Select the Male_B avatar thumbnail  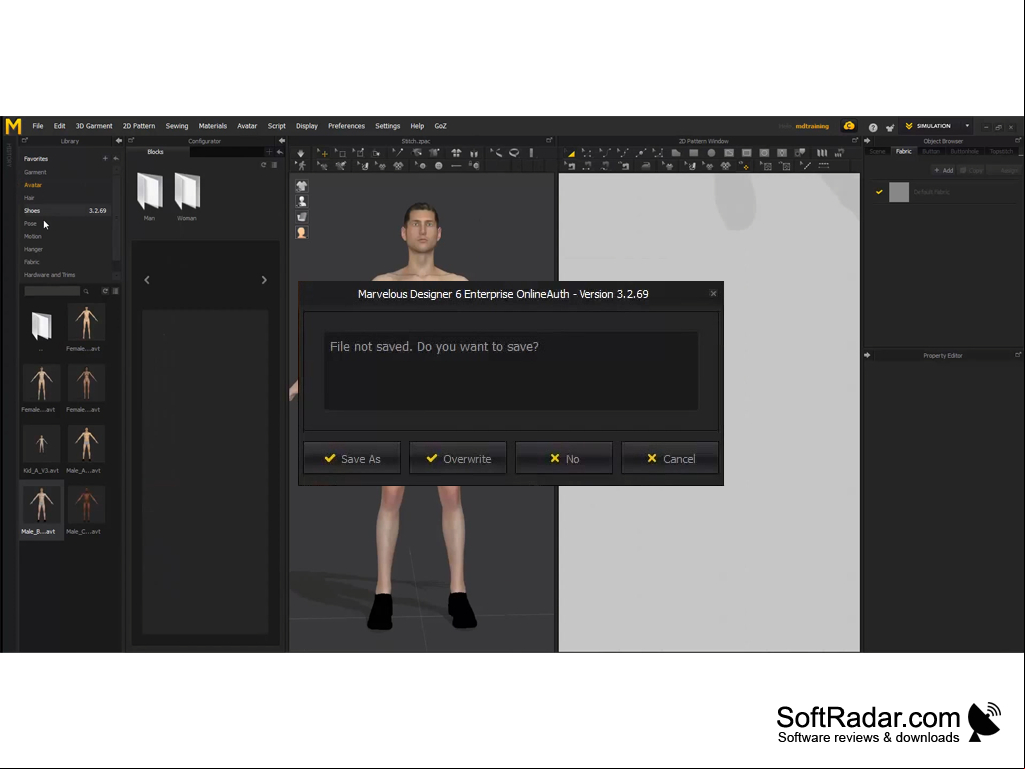pos(41,510)
